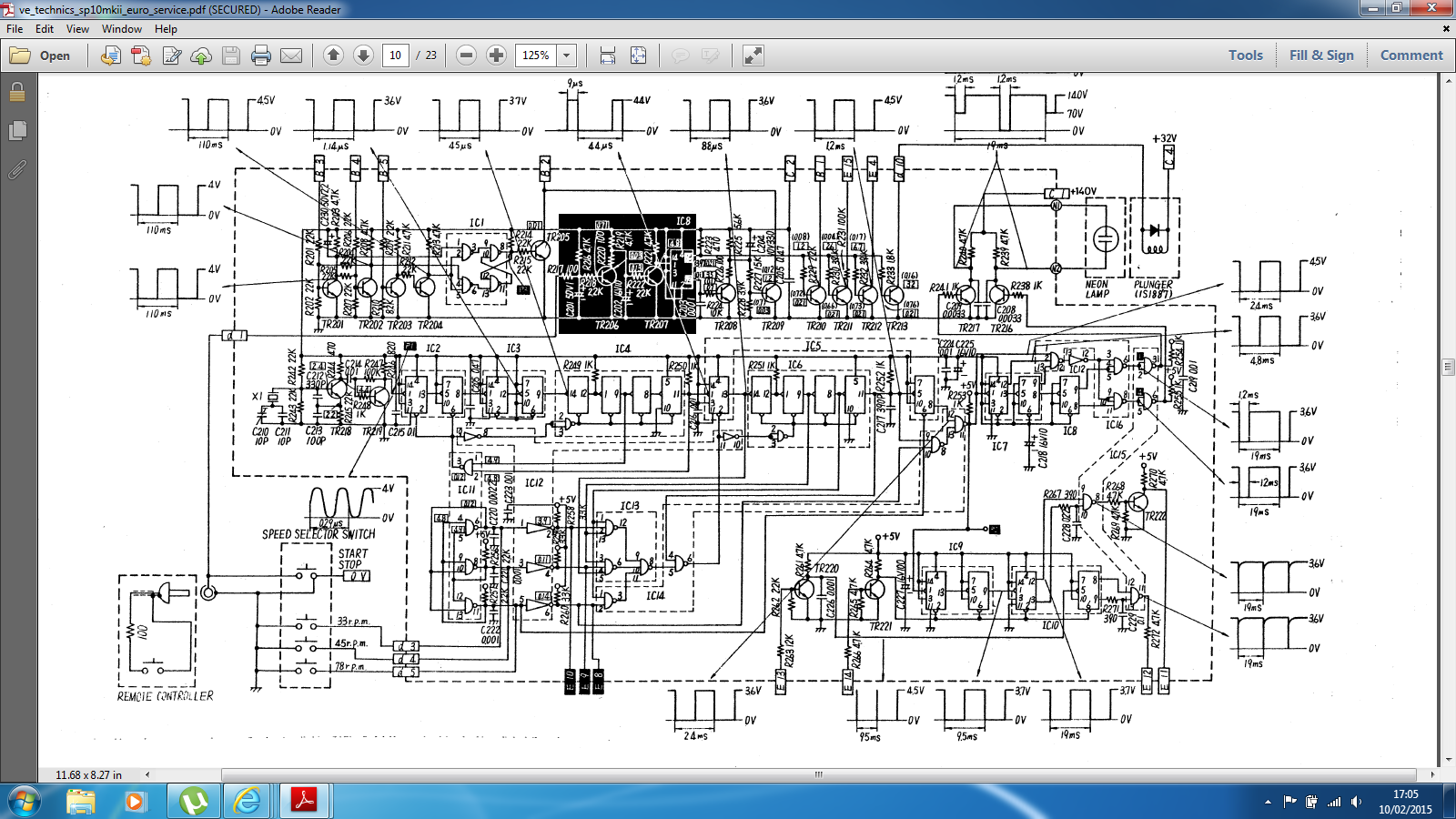Click the network signal tray icon
Image resolution: width=1456 pixels, height=819 pixels.
(x=1334, y=802)
